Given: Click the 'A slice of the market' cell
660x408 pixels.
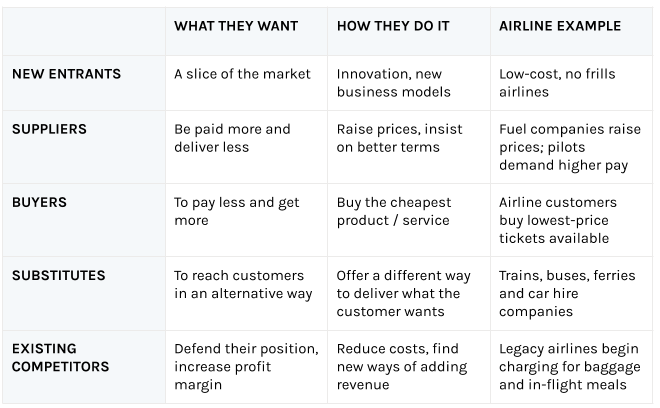Looking at the screenshot, I should (x=242, y=73).
